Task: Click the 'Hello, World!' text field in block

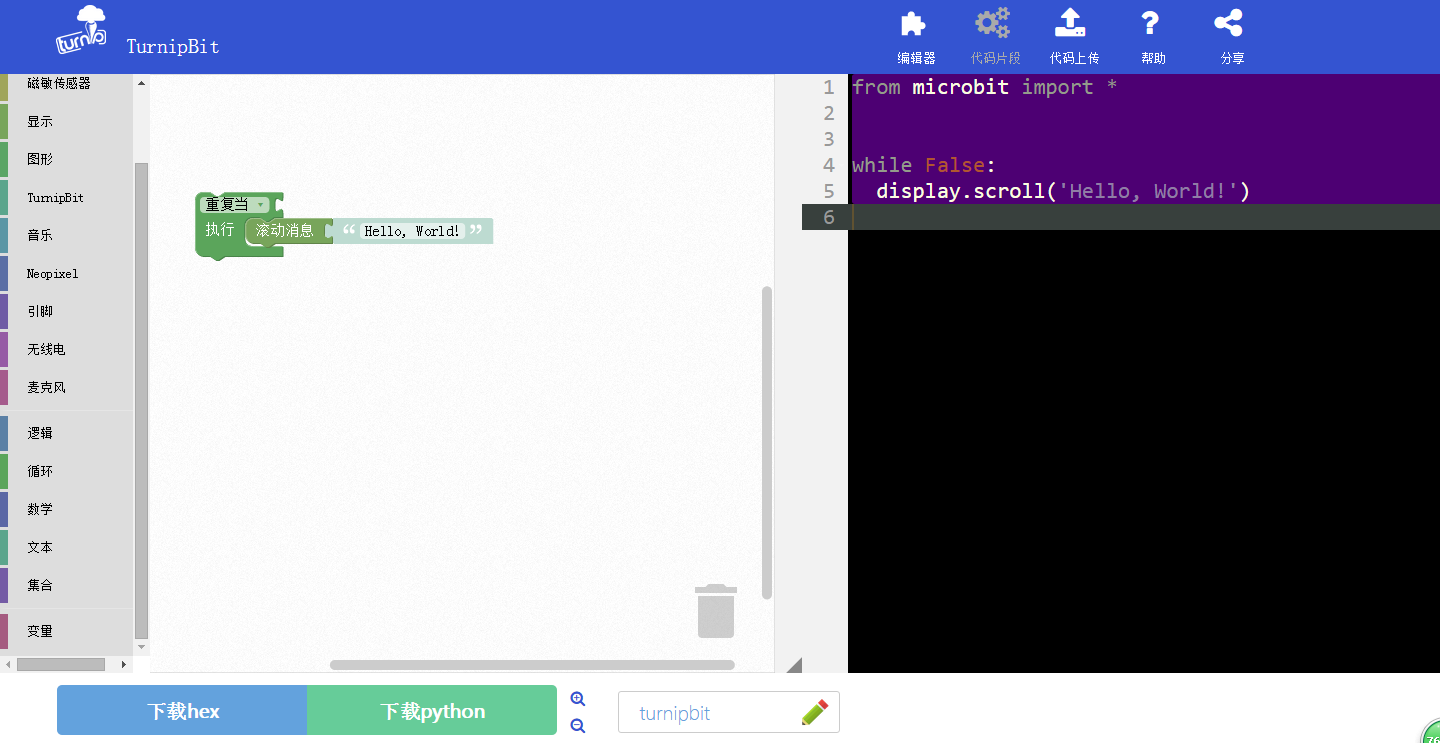Action: (x=412, y=231)
